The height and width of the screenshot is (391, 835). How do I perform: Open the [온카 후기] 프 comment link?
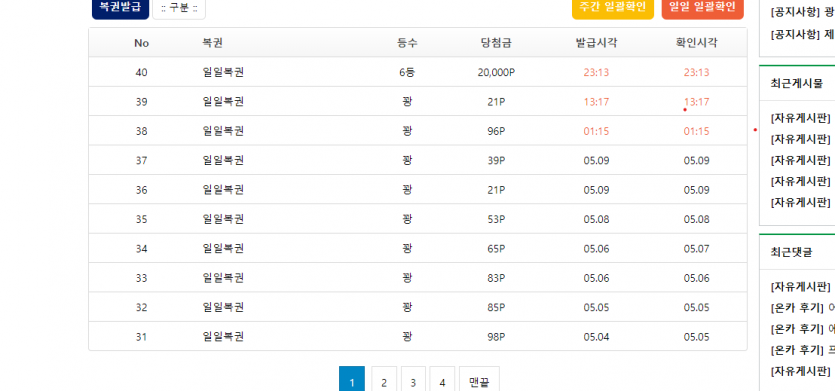[x=802, y=350]
